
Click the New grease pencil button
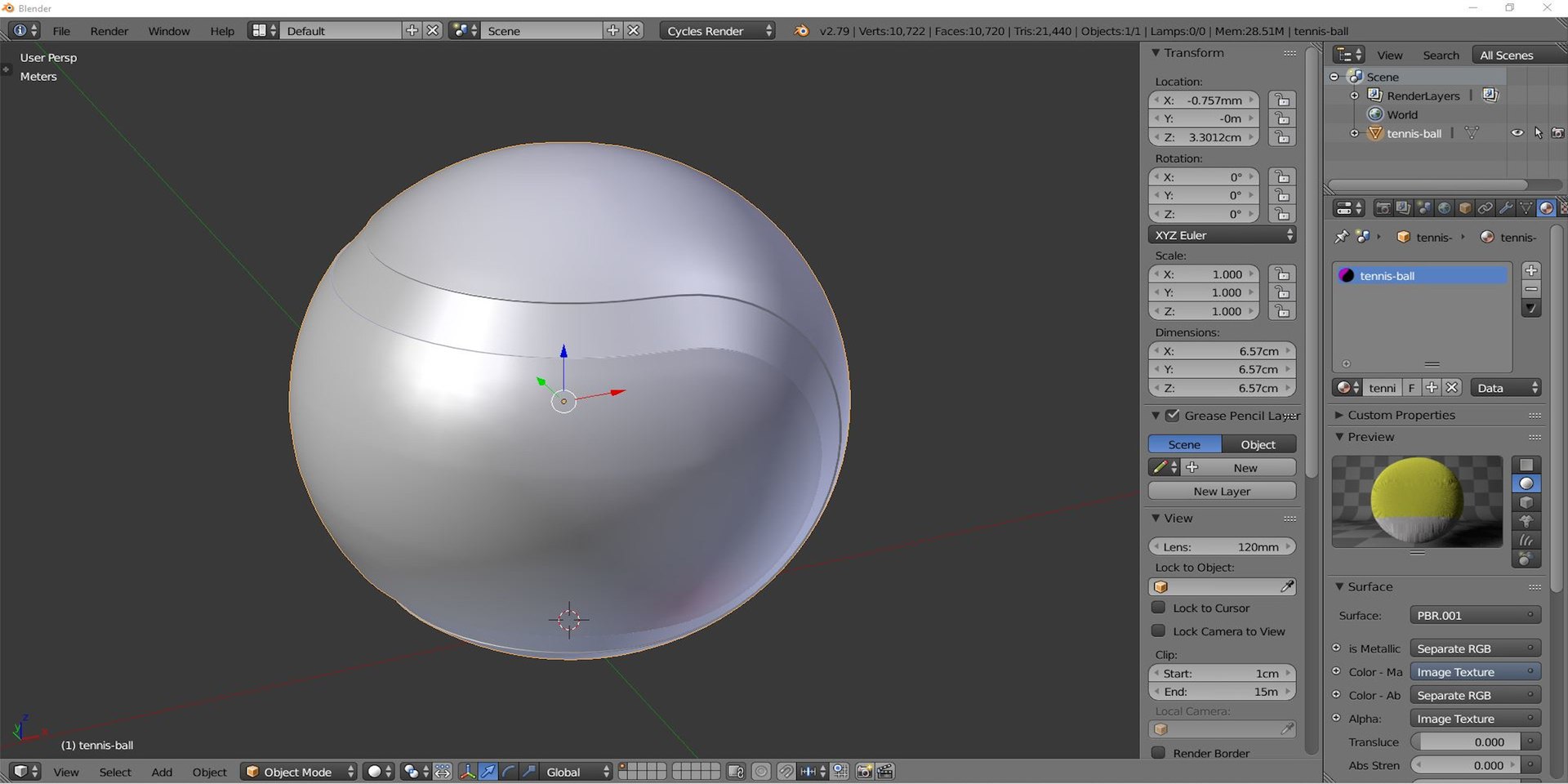(1240, 467)
